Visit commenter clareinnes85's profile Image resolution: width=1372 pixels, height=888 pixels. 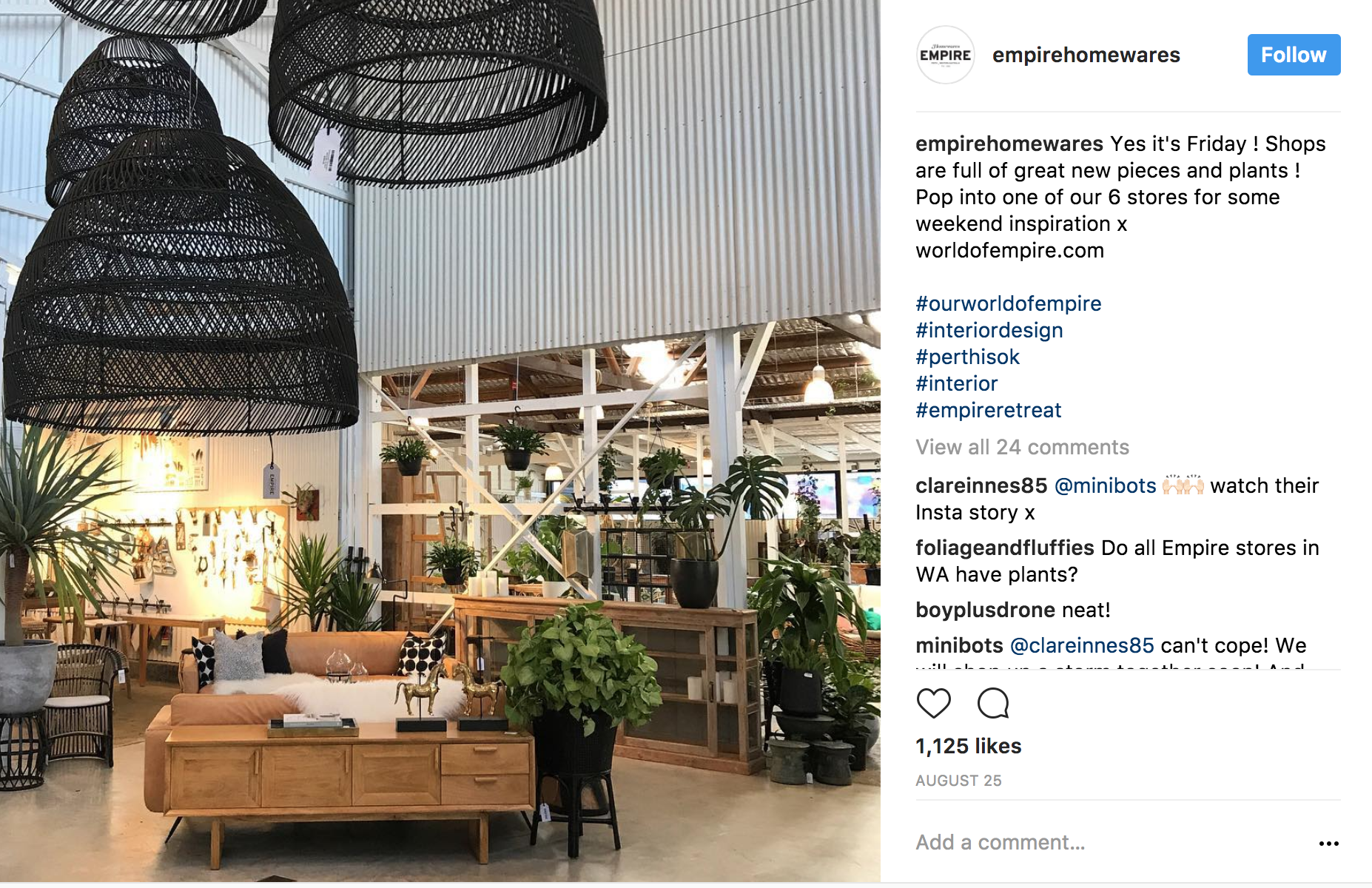981,485
